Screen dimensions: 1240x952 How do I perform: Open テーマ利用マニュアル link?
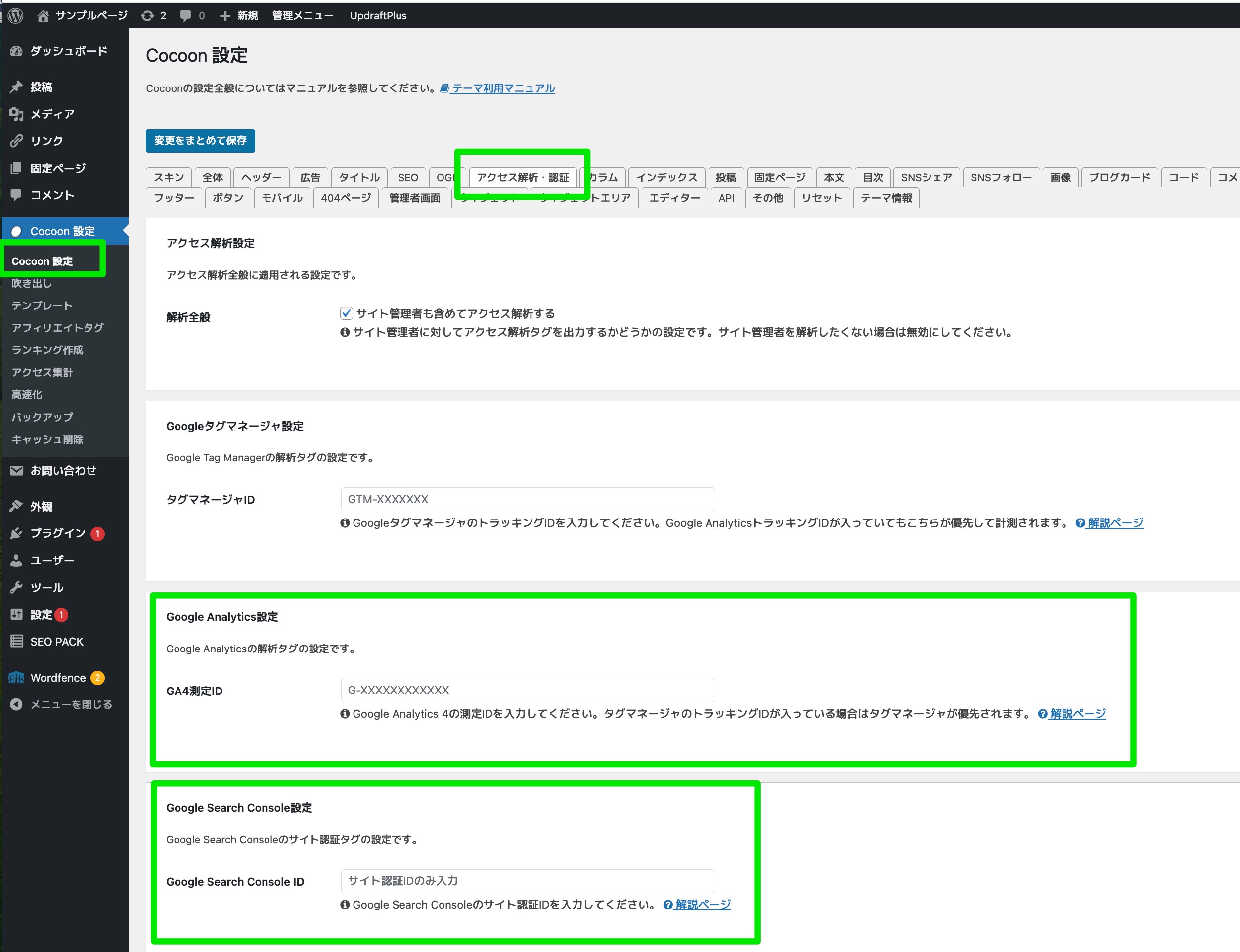(503, 88)
